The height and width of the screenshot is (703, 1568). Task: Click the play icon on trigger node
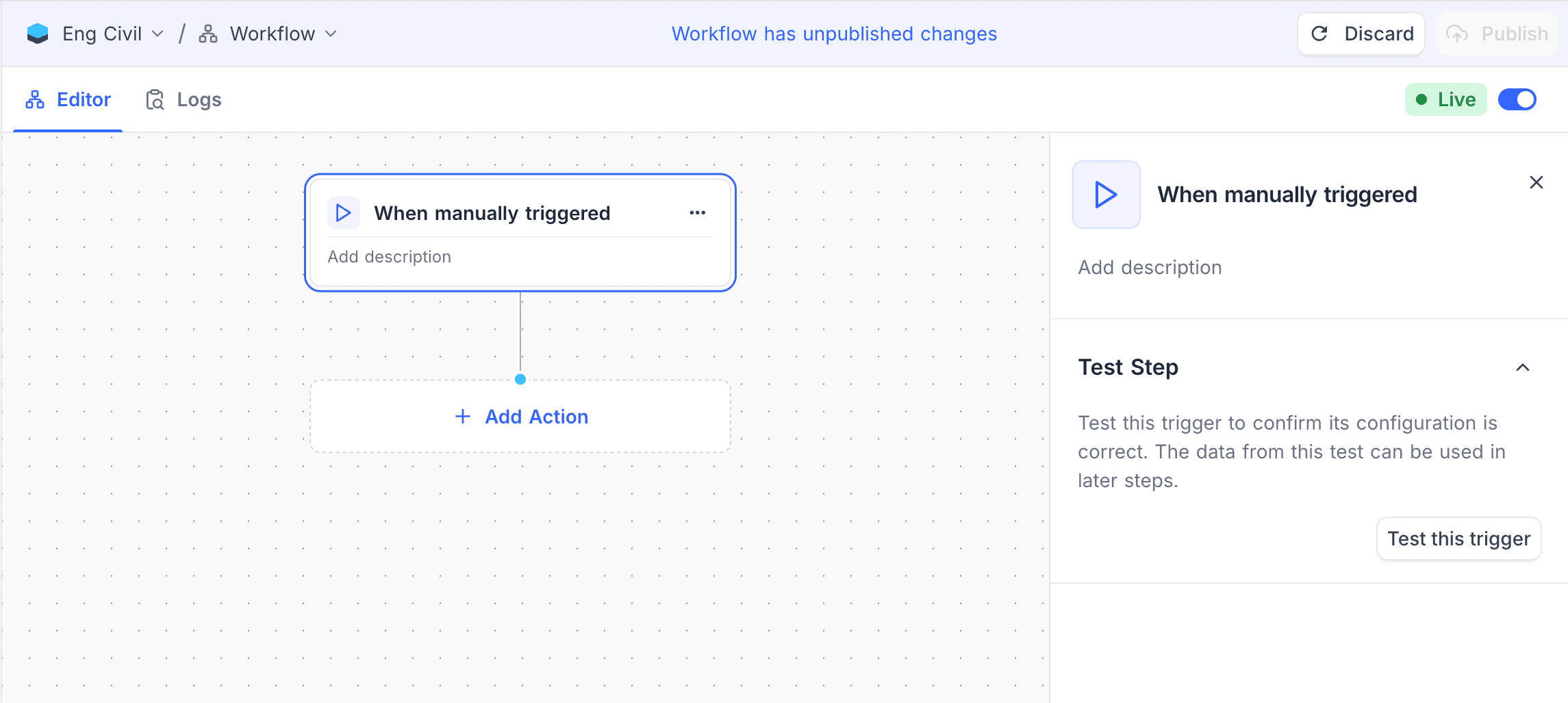343,213
